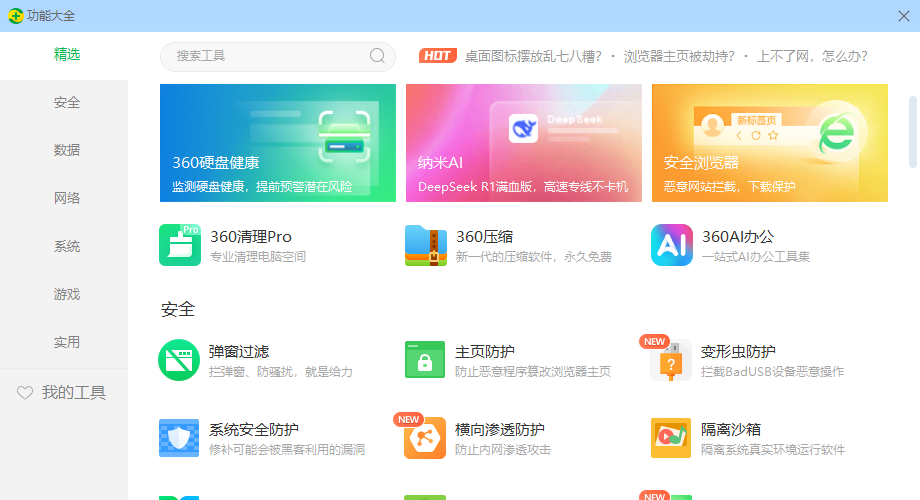Click 专业清理电脑空间 description text
This screenshot has width=920, height=500.
[x=258, y=257]
